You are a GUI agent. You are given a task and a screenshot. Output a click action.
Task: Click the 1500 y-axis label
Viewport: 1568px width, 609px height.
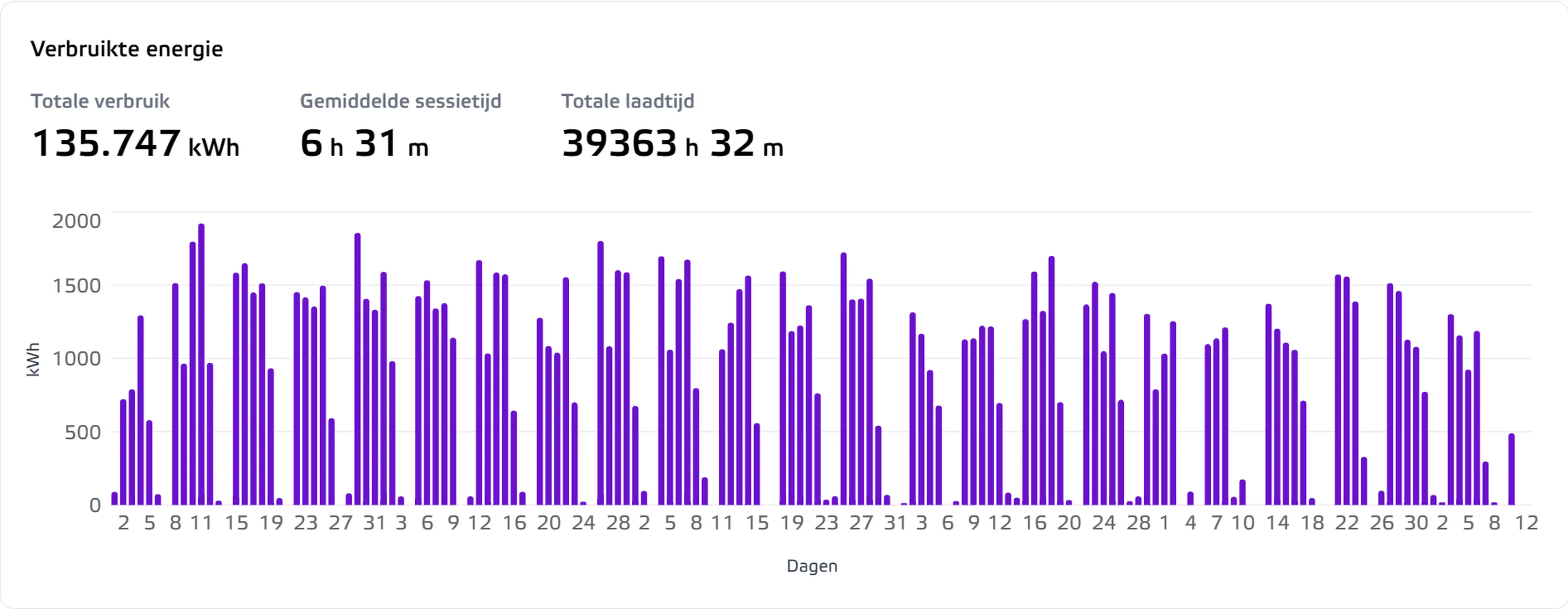point(77,286)
